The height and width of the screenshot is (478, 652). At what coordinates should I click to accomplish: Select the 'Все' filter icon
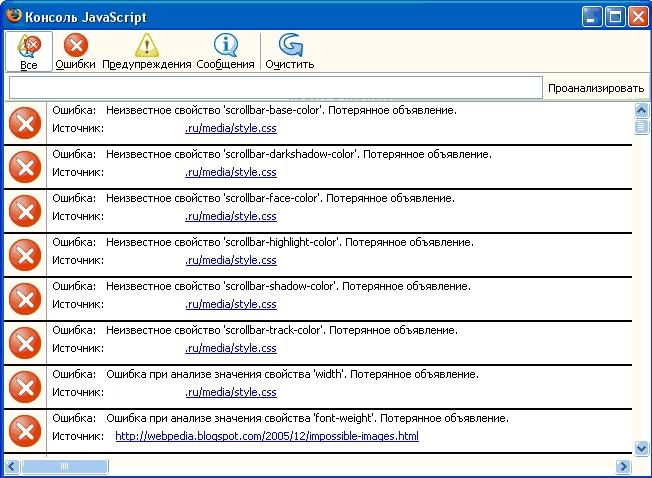[28, 51]
